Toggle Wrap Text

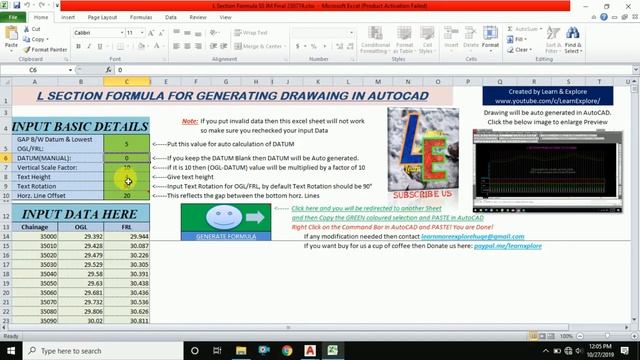pyautogui.click(x=251, y=33)
